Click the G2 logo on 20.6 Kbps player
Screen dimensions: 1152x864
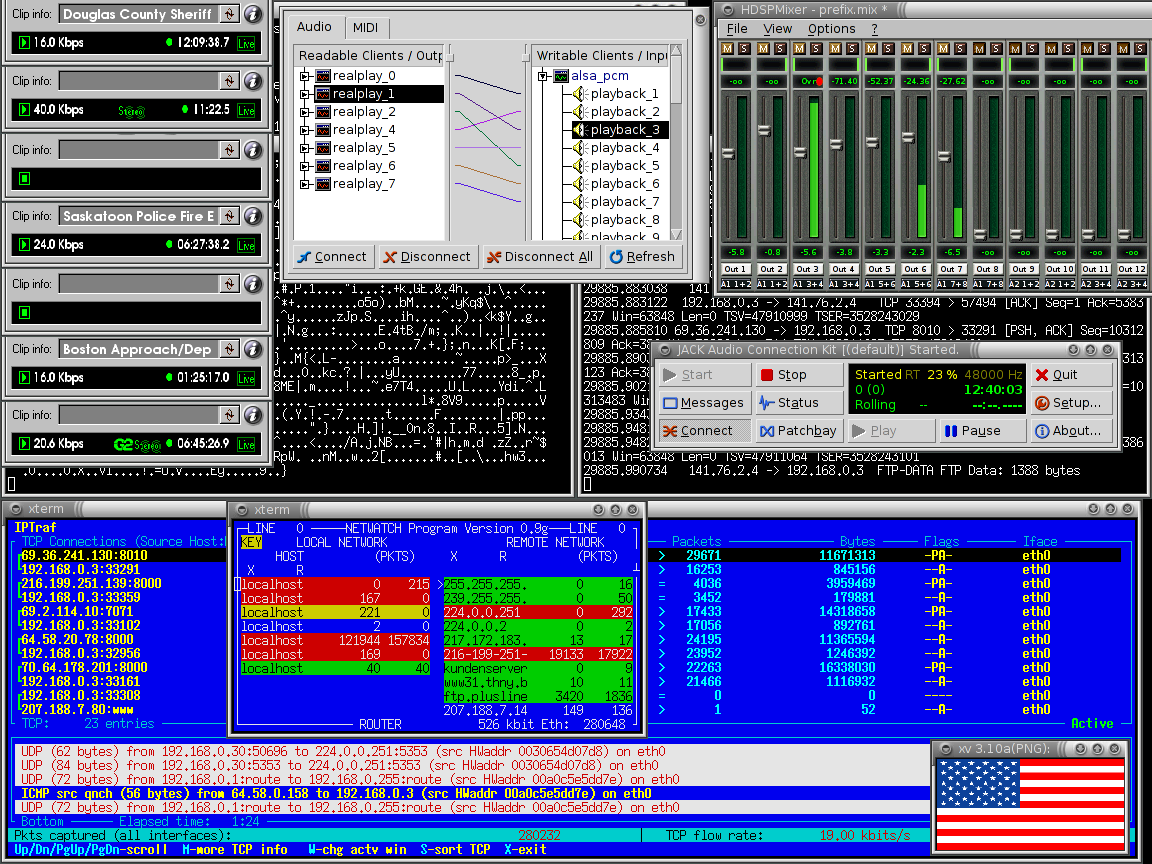pos(123,444)
